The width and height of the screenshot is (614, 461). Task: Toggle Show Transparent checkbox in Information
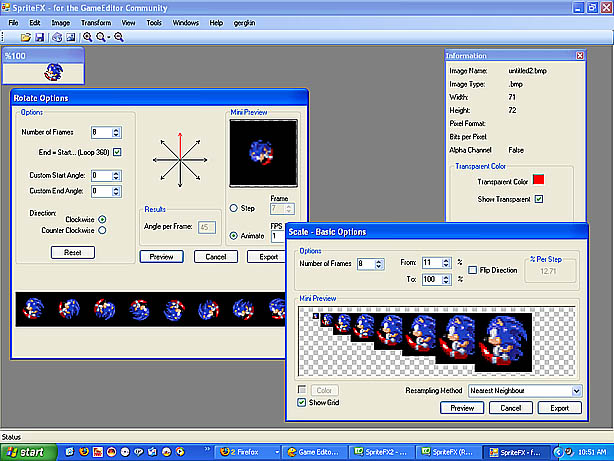pyautogui.click(x=539, y=199)
